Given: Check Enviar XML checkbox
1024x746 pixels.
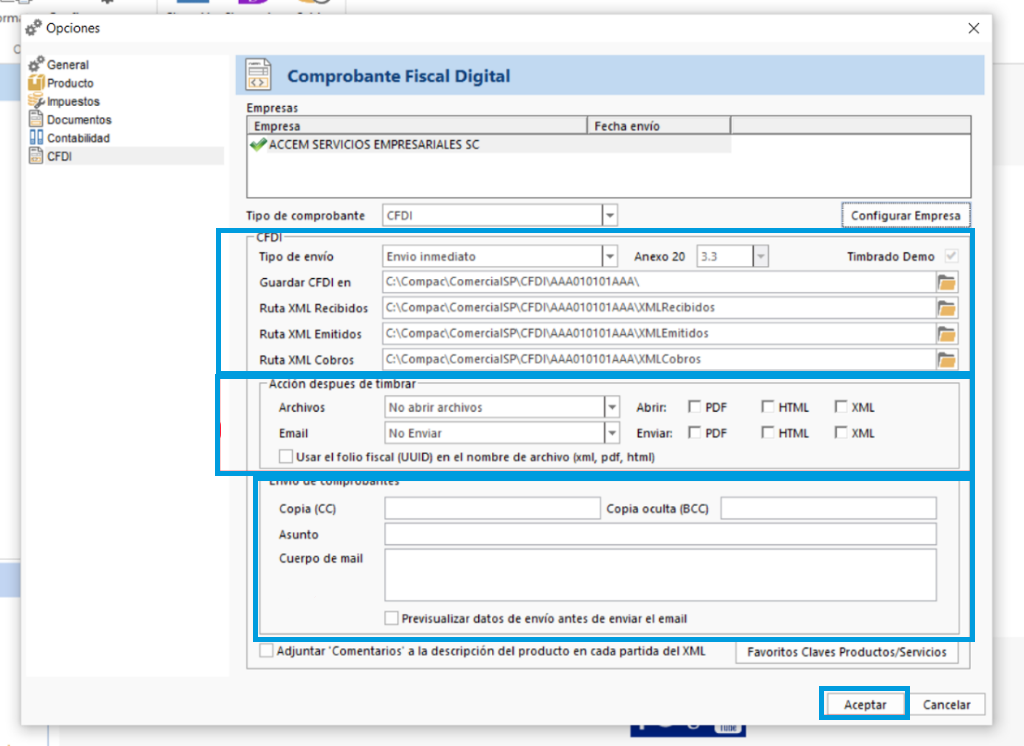Looking at the screenshot, I should tap(841, 433).
